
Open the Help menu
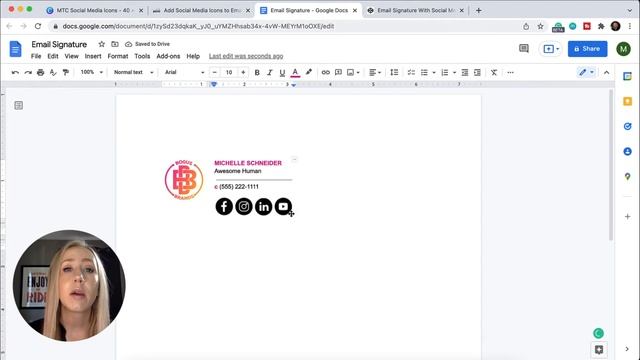tap(193, 56)
